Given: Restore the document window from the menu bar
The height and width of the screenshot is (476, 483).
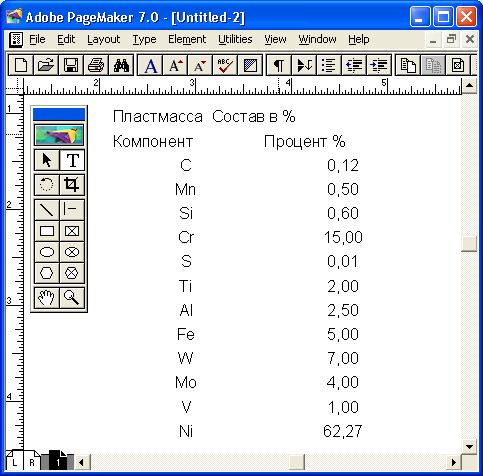Looking at the screenshot, I should [x=451, y=39].
